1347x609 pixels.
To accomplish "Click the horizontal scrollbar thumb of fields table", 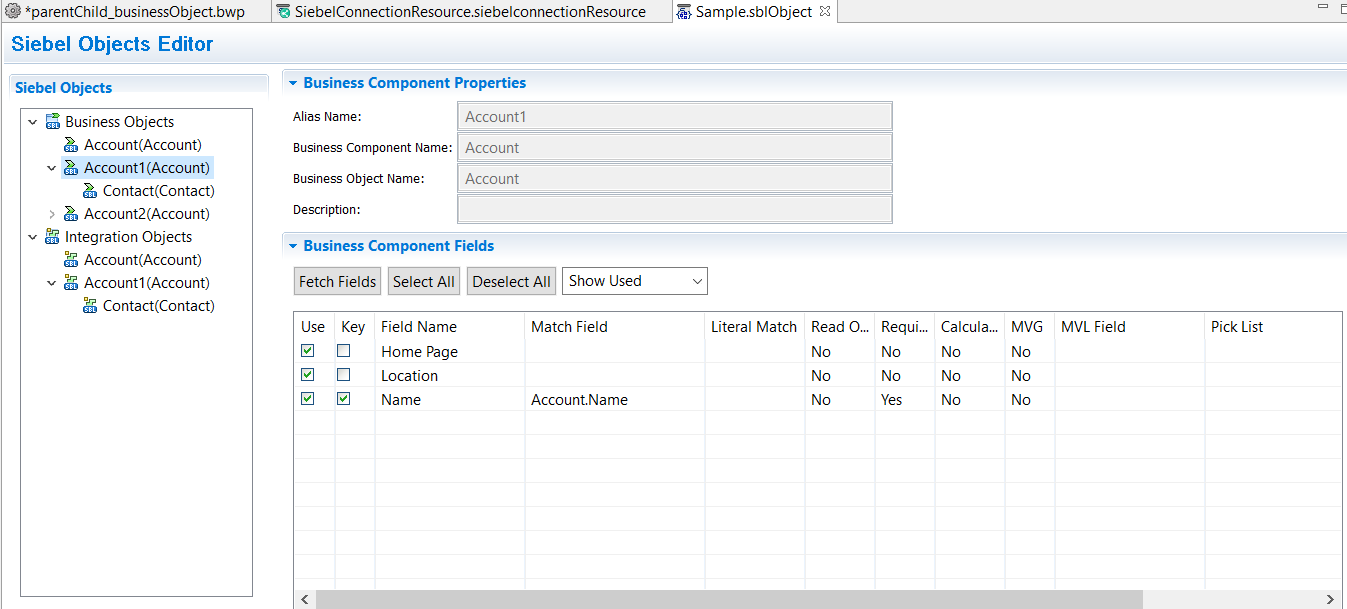I will coord(729,599).
